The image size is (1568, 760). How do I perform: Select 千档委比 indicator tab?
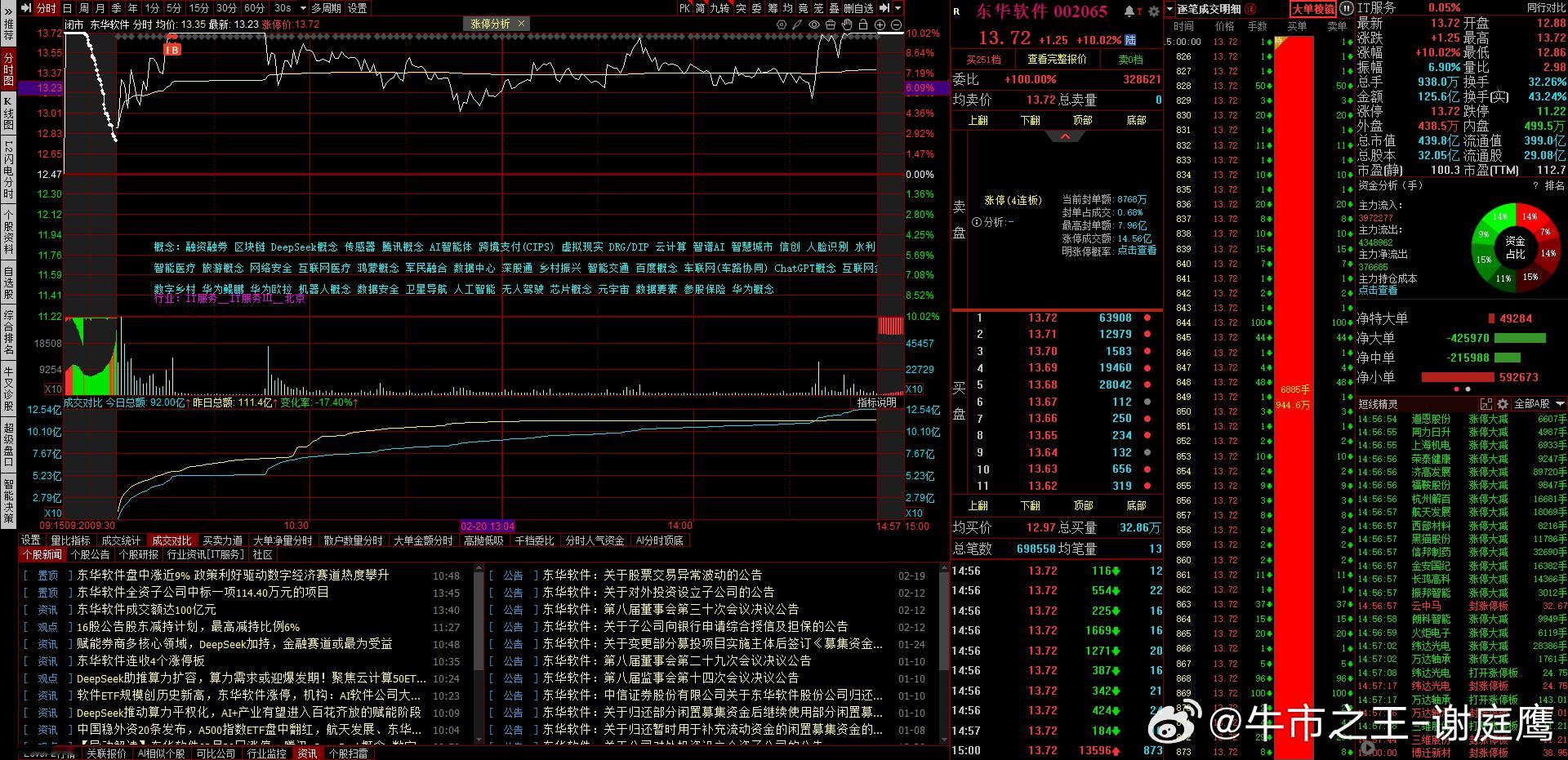pos(534,540)
